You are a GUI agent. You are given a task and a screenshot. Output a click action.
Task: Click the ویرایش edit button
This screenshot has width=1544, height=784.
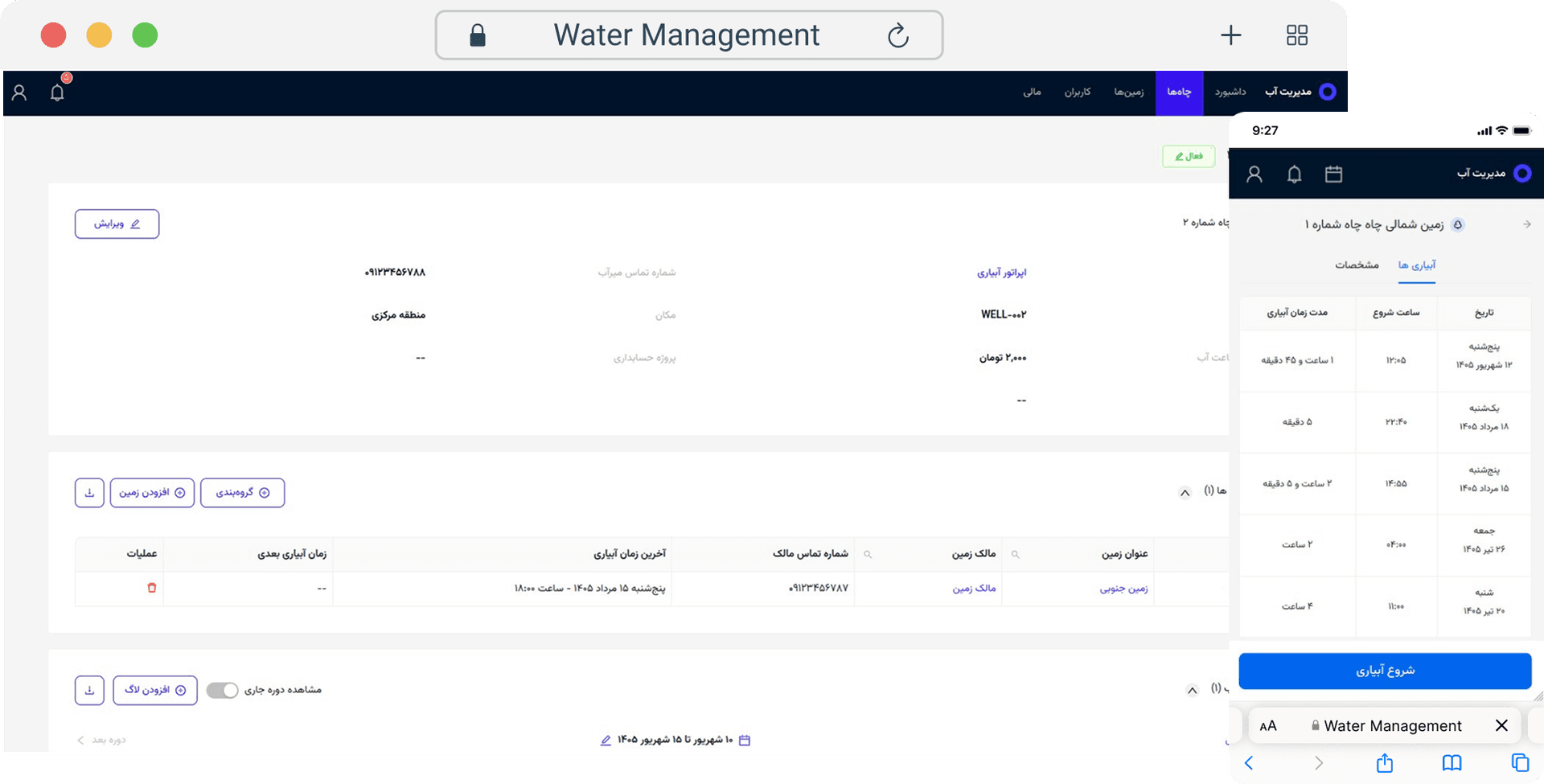(117, 224)
